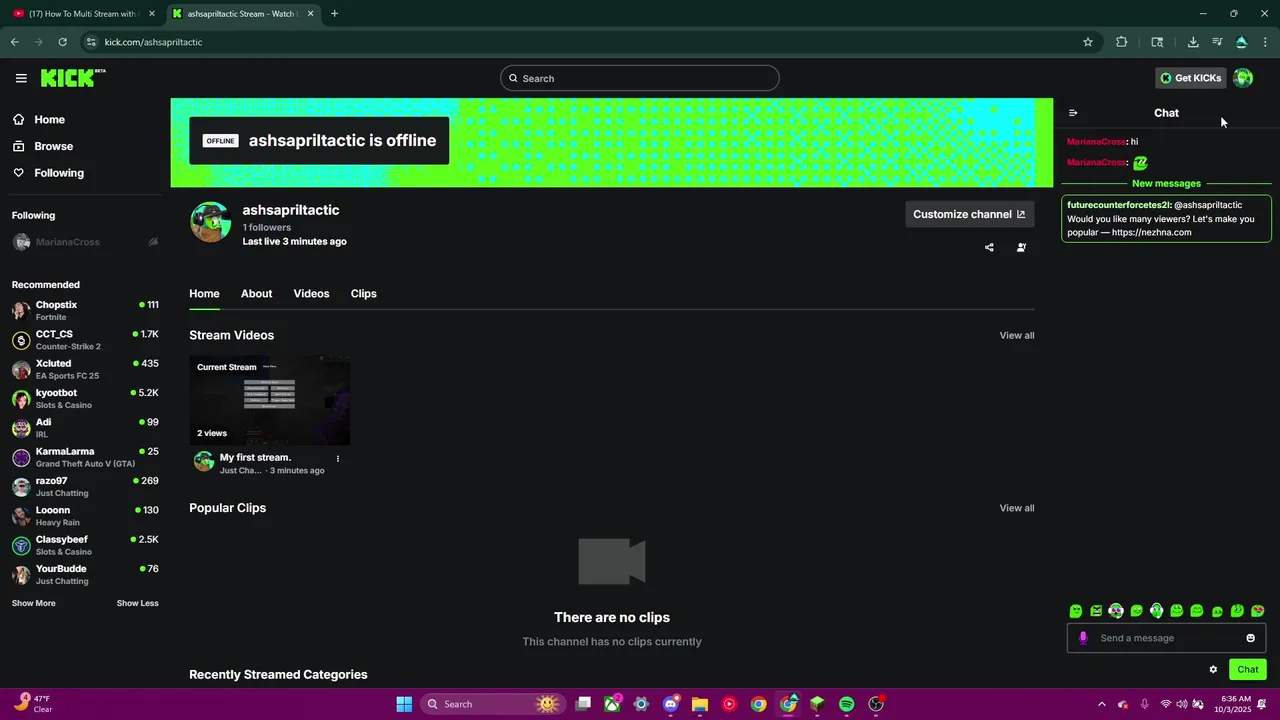The height and width of the screenshot is (720, 1280).
Task: Click Show More under Recommended
Action: click(34, 603)
